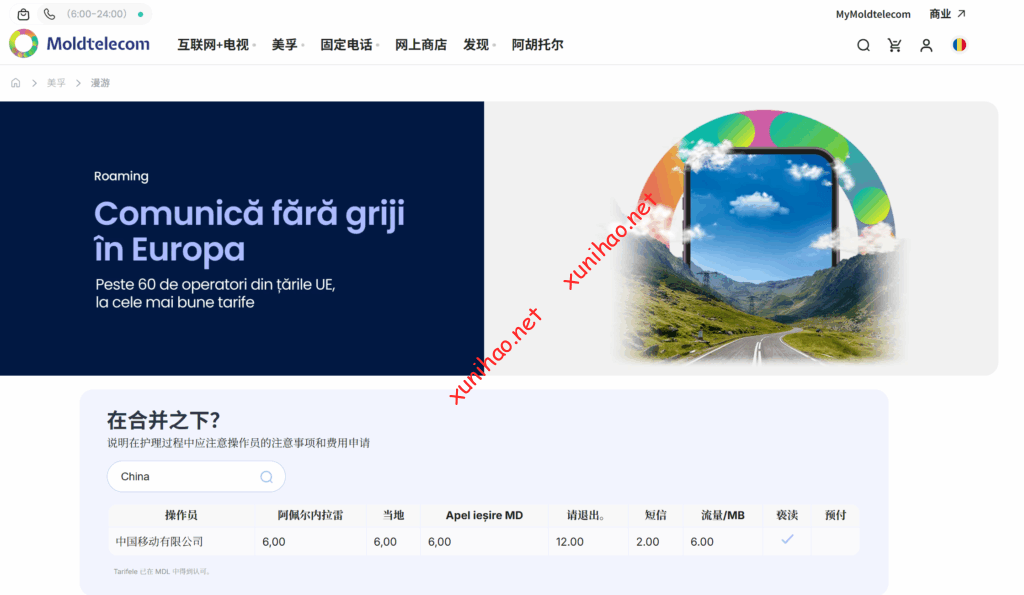Open the shopping cart
The image size is (1024, 595).
click(x=894, y=45)
